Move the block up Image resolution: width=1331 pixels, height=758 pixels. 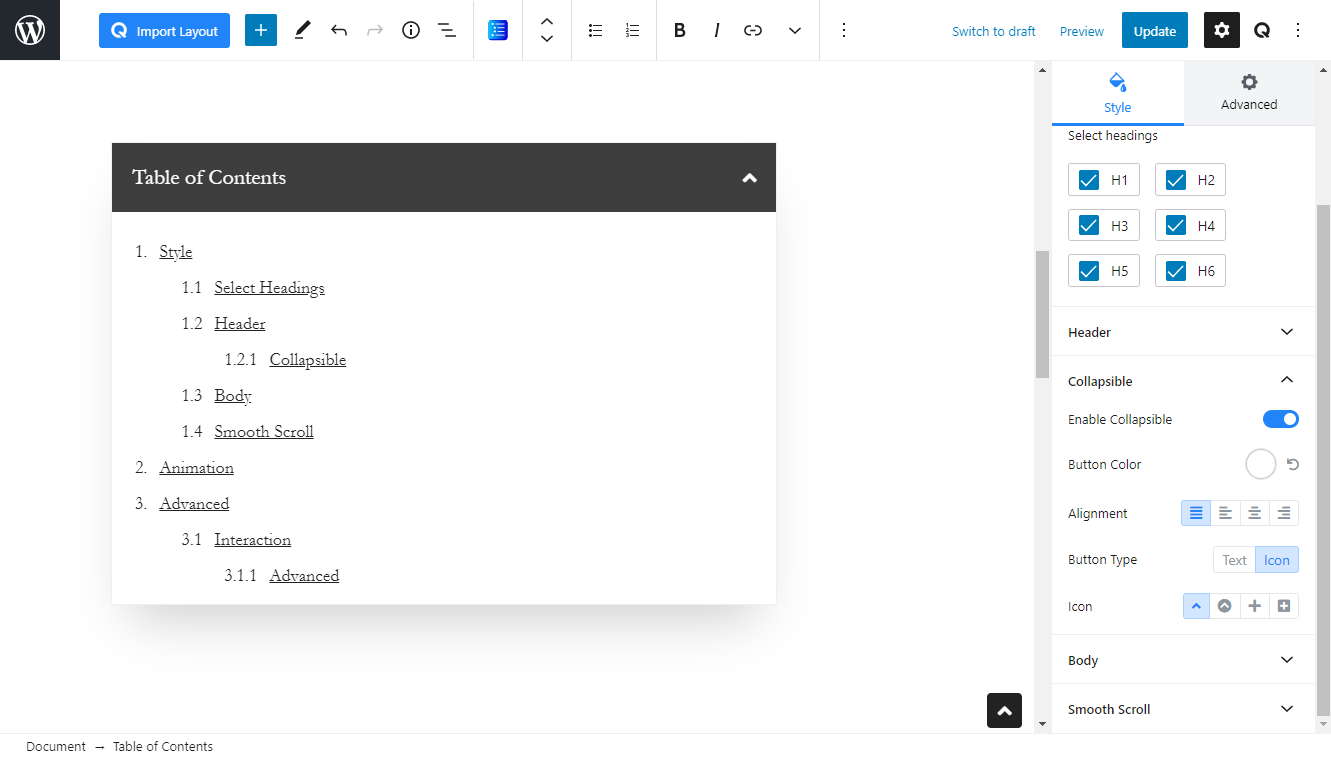coord(547,21)
